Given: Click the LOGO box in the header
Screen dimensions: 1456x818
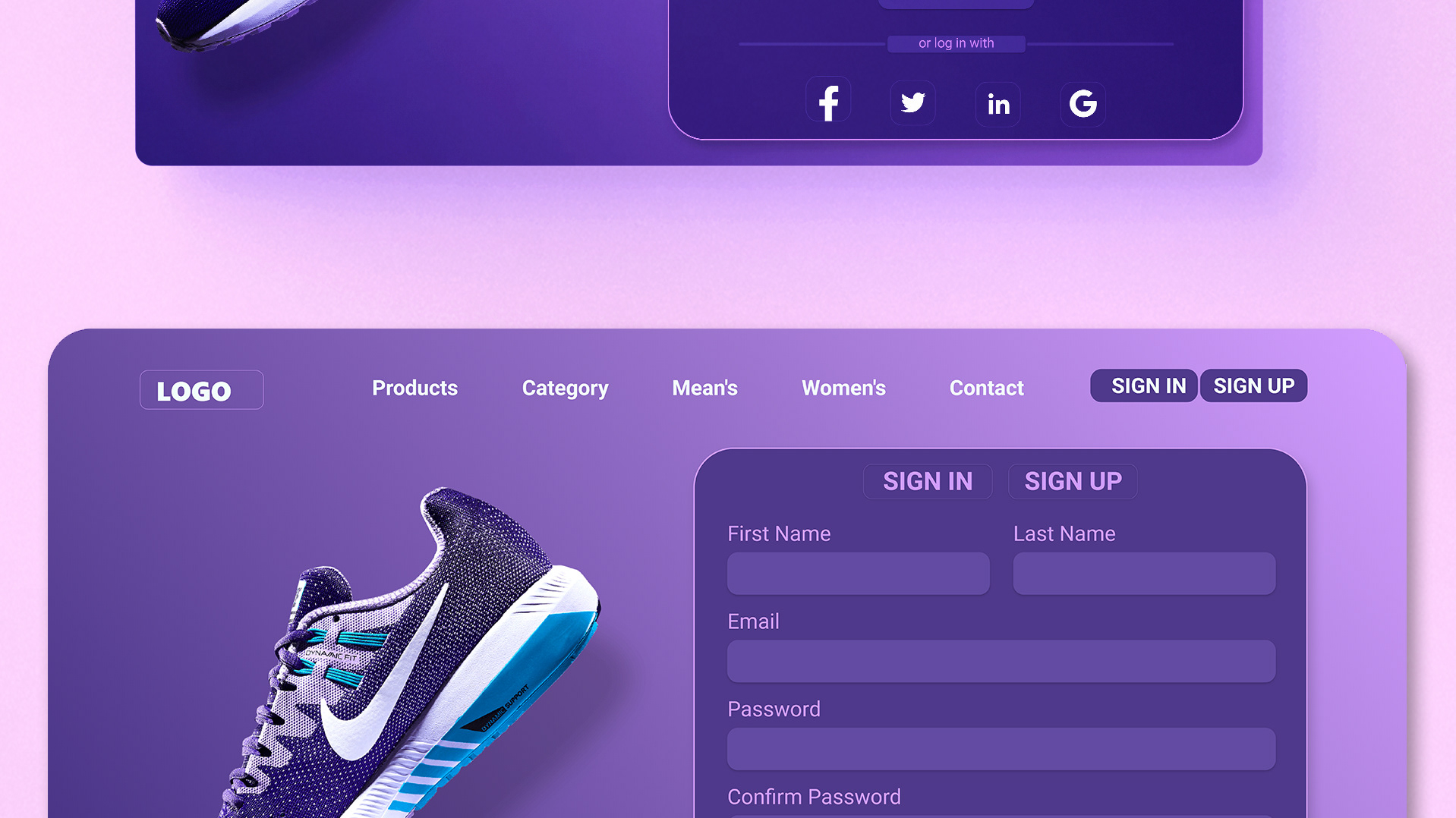Looking at the screenshot, I should click(x=202, y=390).
